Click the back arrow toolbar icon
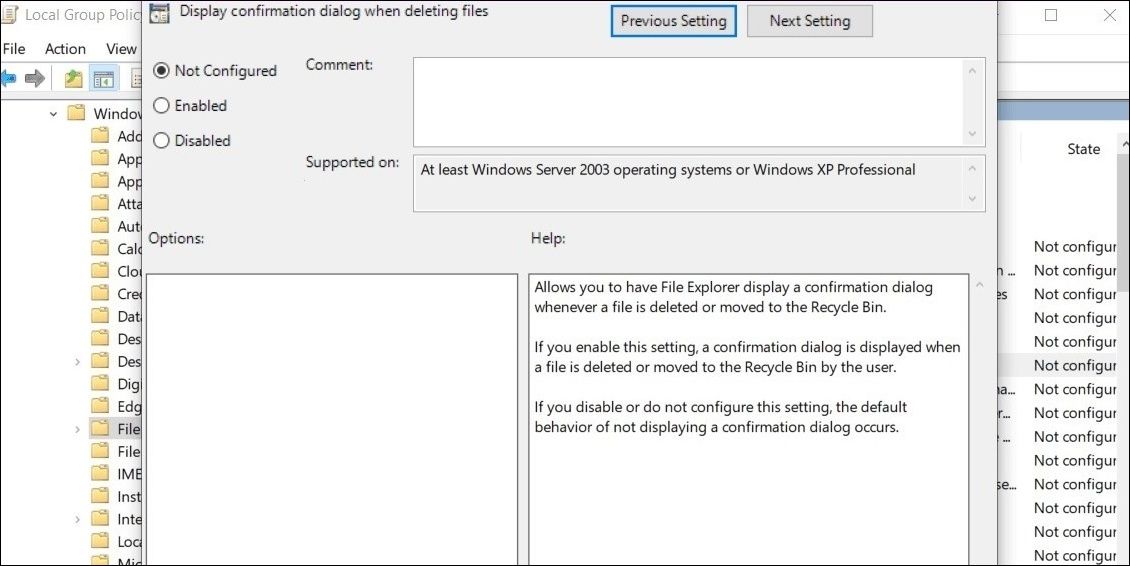Viewport: 1130px width, 566px height. click(8, 79)
